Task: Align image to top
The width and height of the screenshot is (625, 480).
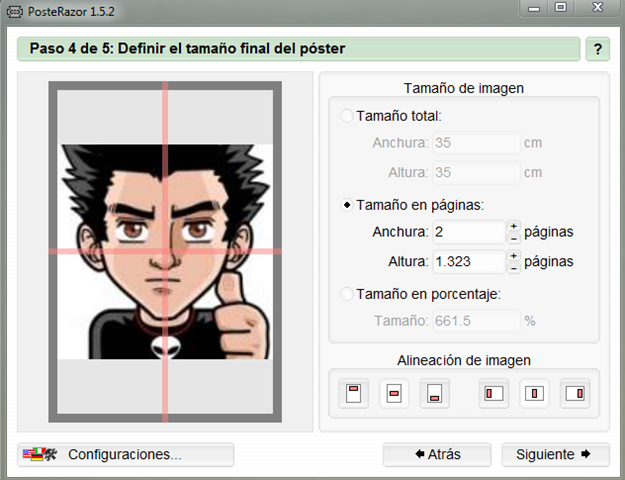Action: pyautogui.click(x=353, y=393)
